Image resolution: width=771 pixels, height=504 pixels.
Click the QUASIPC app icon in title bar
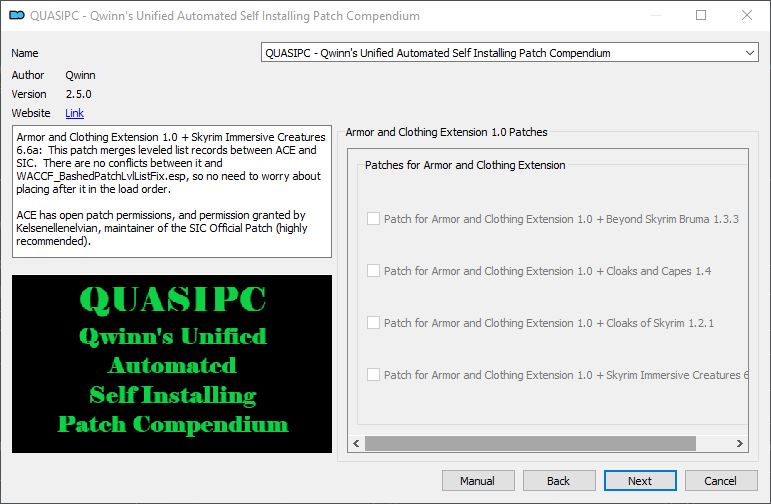point(17,15)
